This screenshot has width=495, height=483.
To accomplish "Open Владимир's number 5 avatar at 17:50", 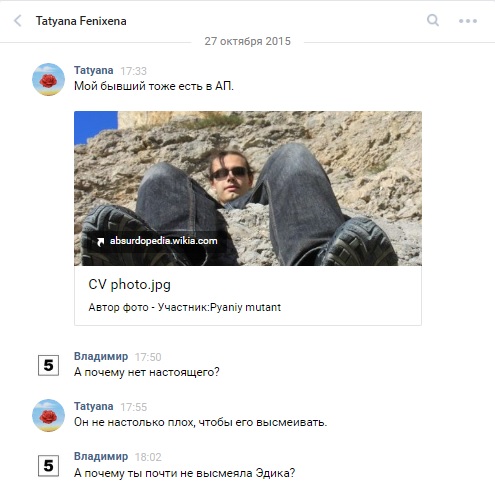I will (x=48, y=365).
